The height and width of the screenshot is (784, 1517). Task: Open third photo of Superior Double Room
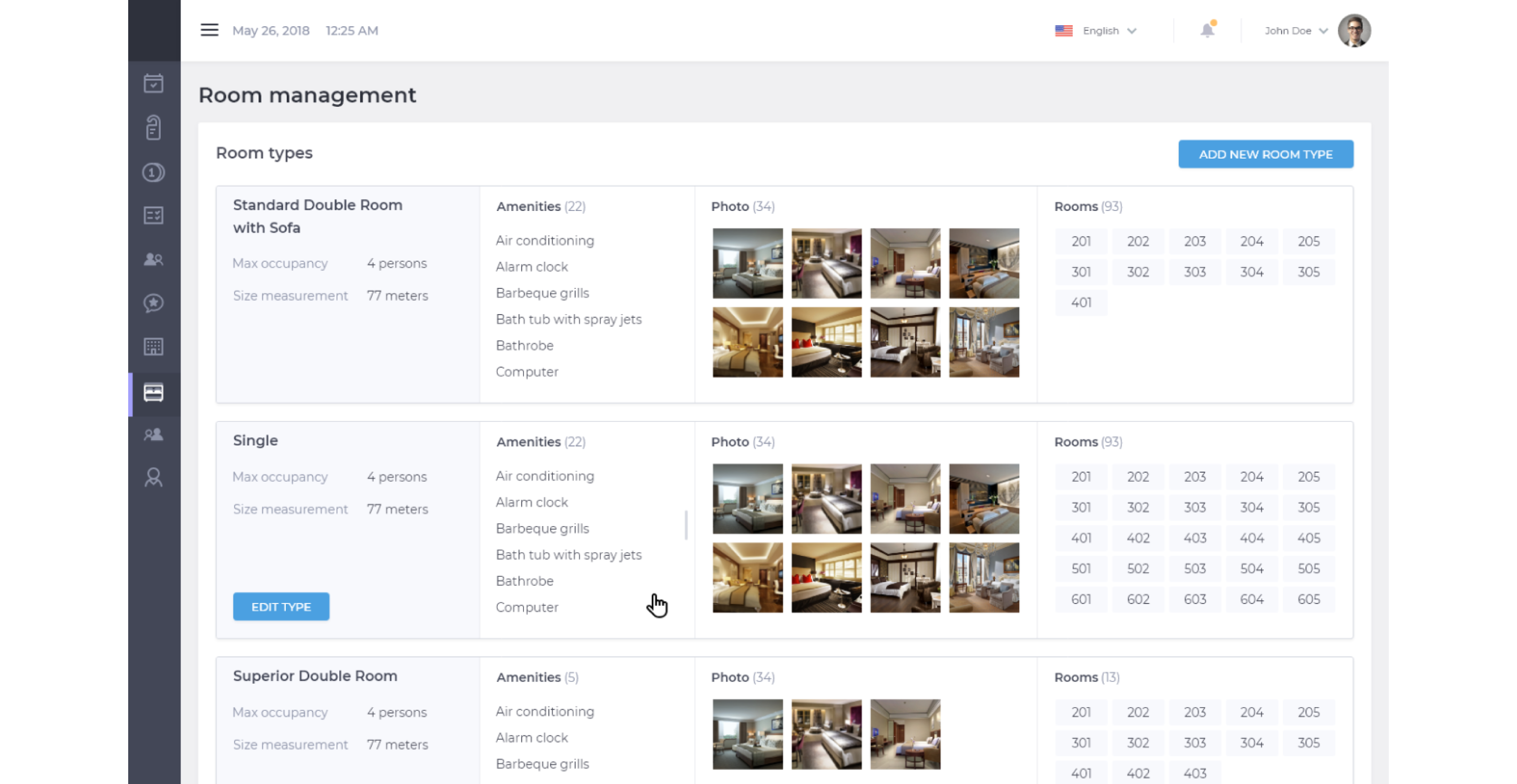point(905,734)
